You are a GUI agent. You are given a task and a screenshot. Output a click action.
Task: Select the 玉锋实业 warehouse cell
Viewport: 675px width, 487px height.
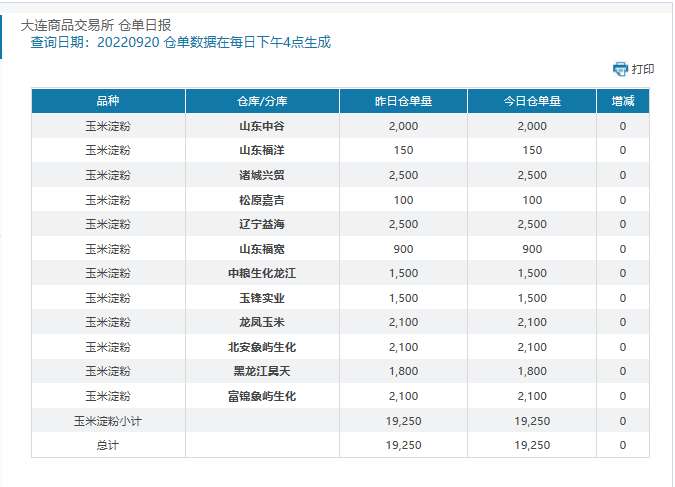click(x=262, y=298)
